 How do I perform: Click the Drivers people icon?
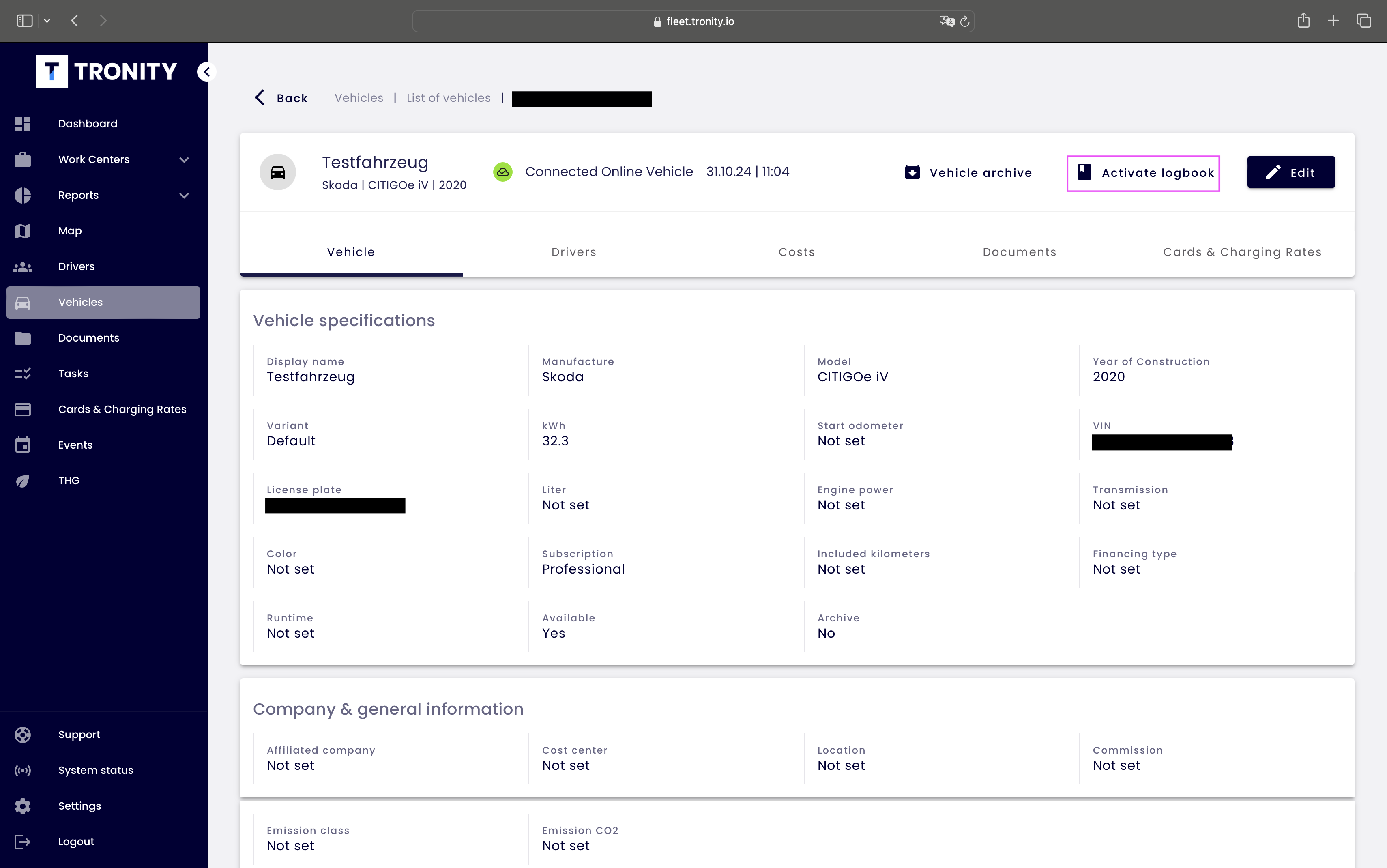22,266
